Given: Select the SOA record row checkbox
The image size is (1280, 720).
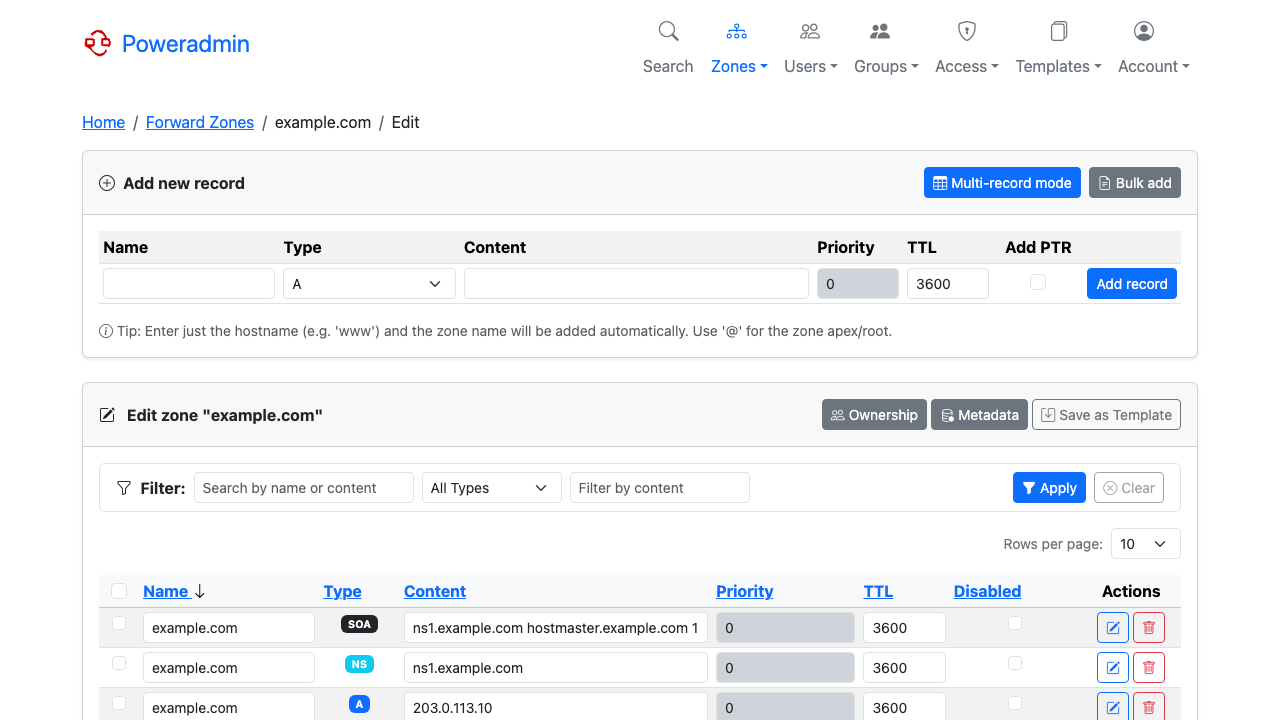Looking at the screenshot, I should 119,623.
